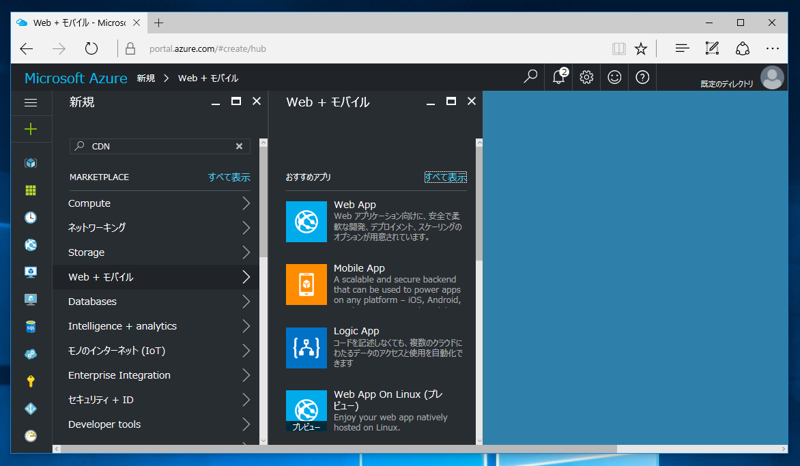Click すべて表示 link beside おすすめアプリ
This screenshot has width=800, height=466.
click(x=445, y=177)
